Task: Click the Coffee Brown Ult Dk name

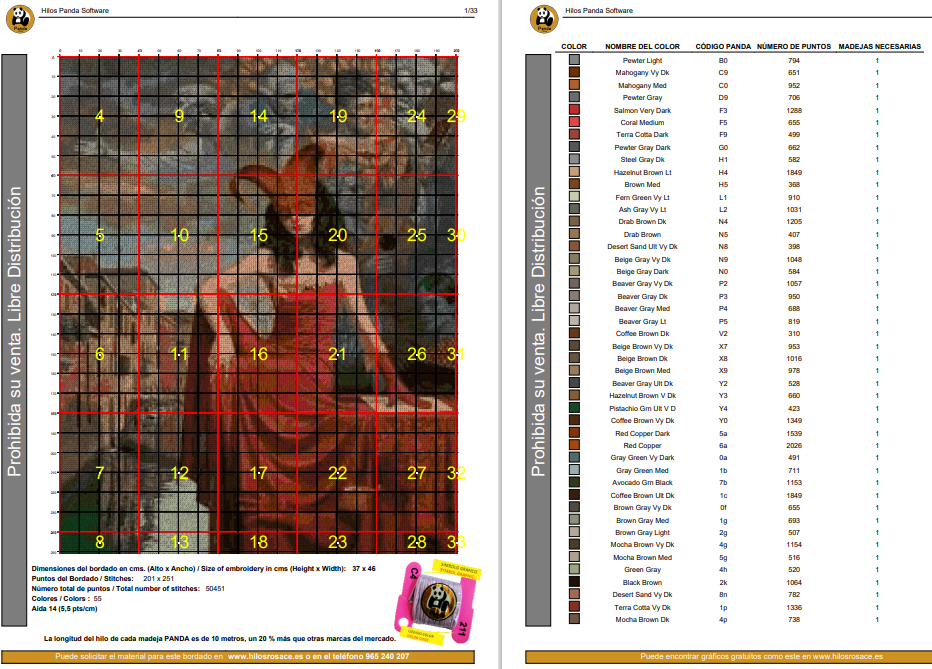Action: click(x=642, y=496)
